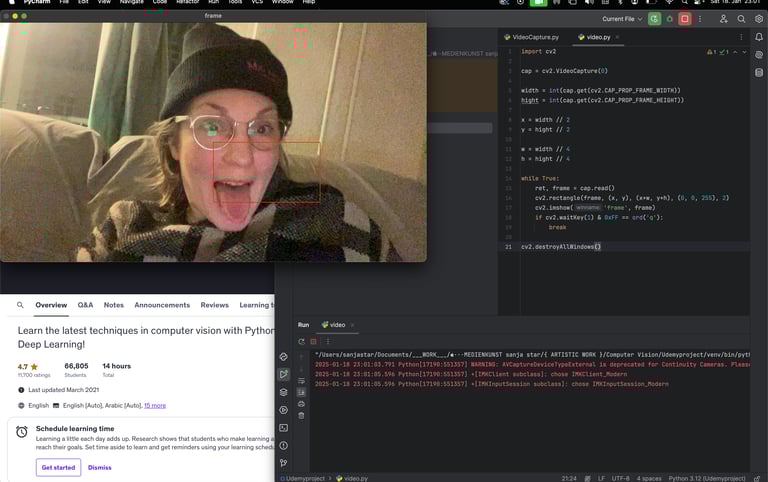The width and height of the screenshot is (768, 482).
Task: Stop the running script with red toolbar button
Action: pyautogui.click(x=685, y=19)
